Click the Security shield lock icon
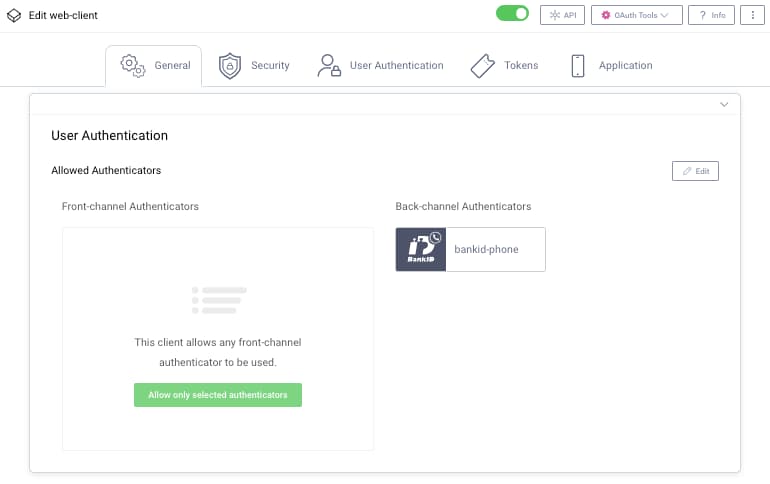Viewport: 770px width, 484px height. pos(230,66)
